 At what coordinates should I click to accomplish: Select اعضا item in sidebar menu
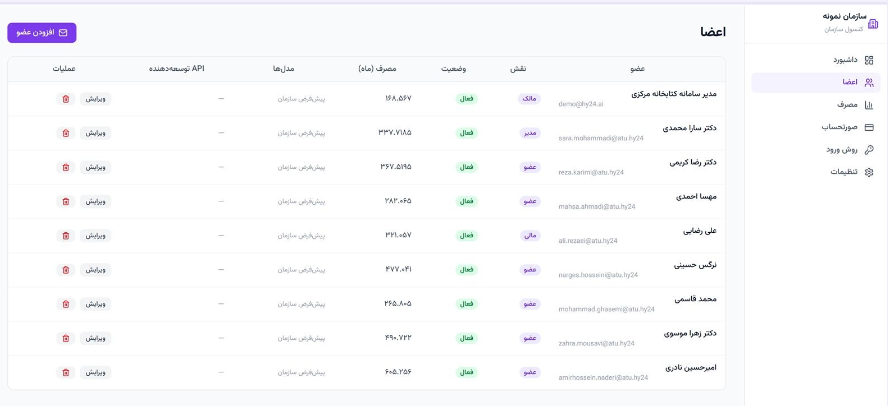[816, 82]
